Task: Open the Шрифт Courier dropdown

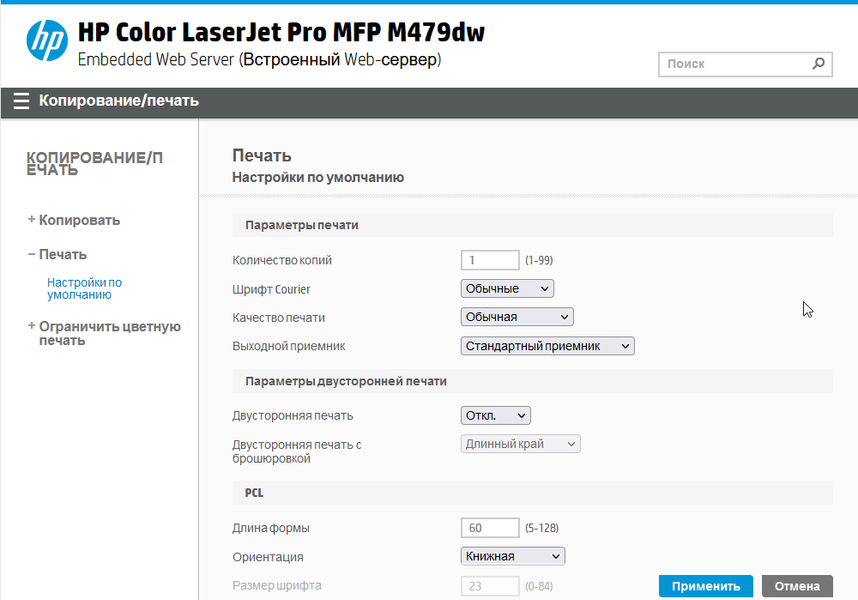Action: 507,289
